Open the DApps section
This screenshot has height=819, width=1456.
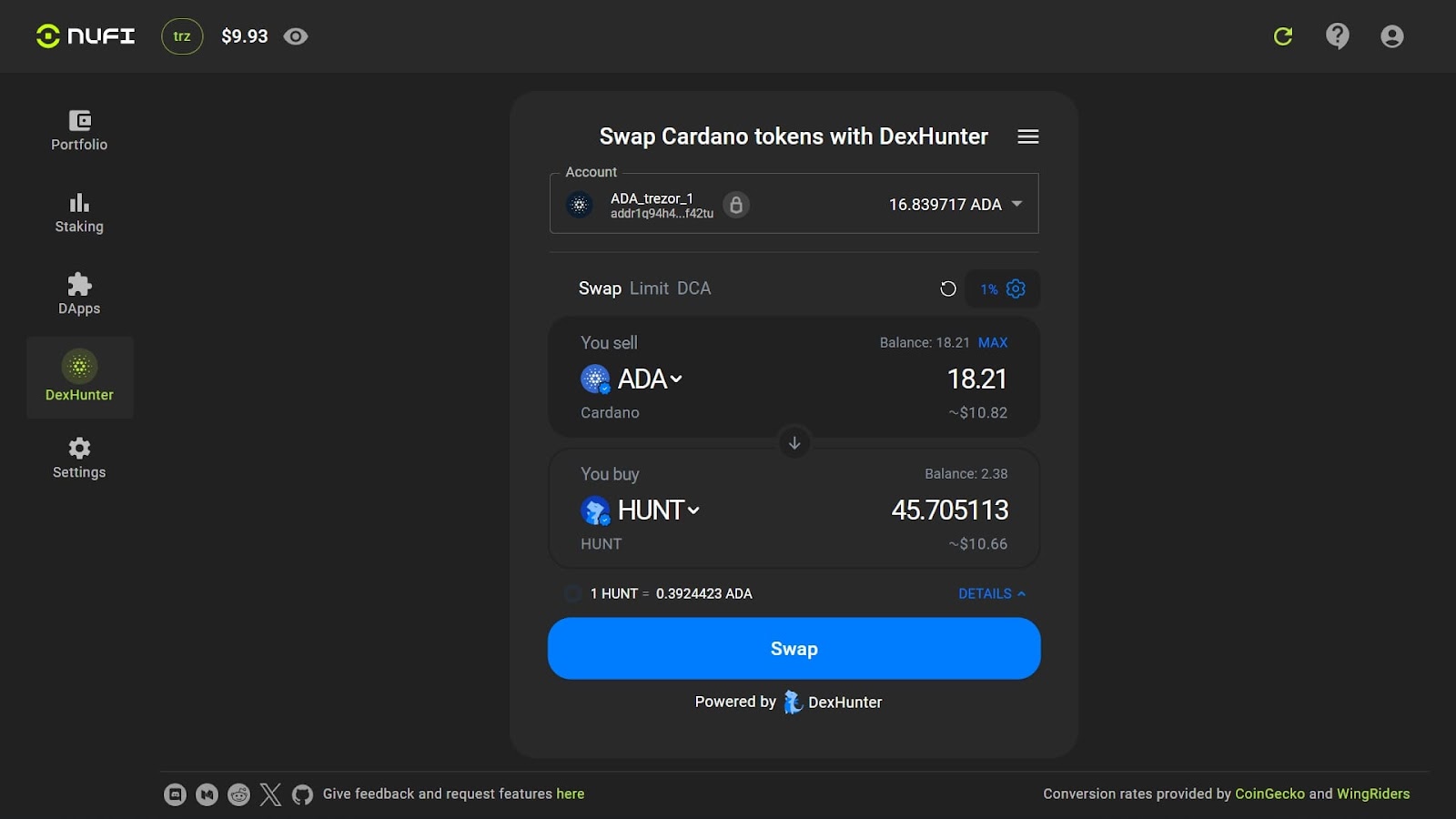[79, 295]
